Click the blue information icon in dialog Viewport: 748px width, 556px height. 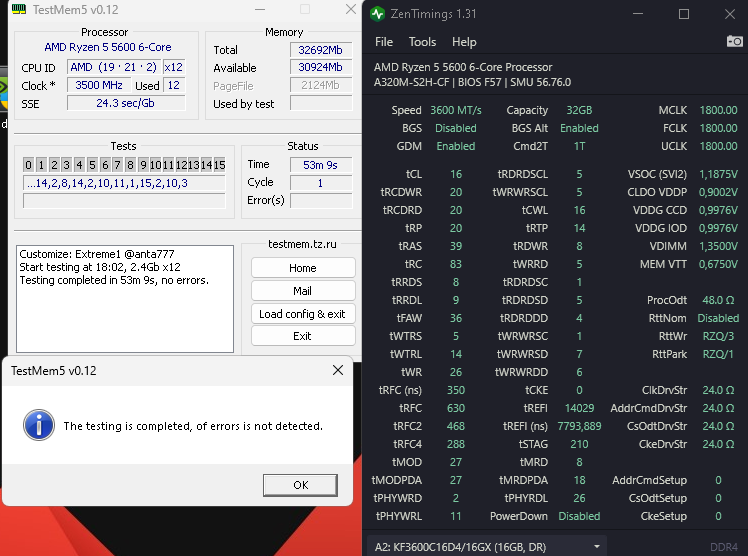[x=39, y=425]
